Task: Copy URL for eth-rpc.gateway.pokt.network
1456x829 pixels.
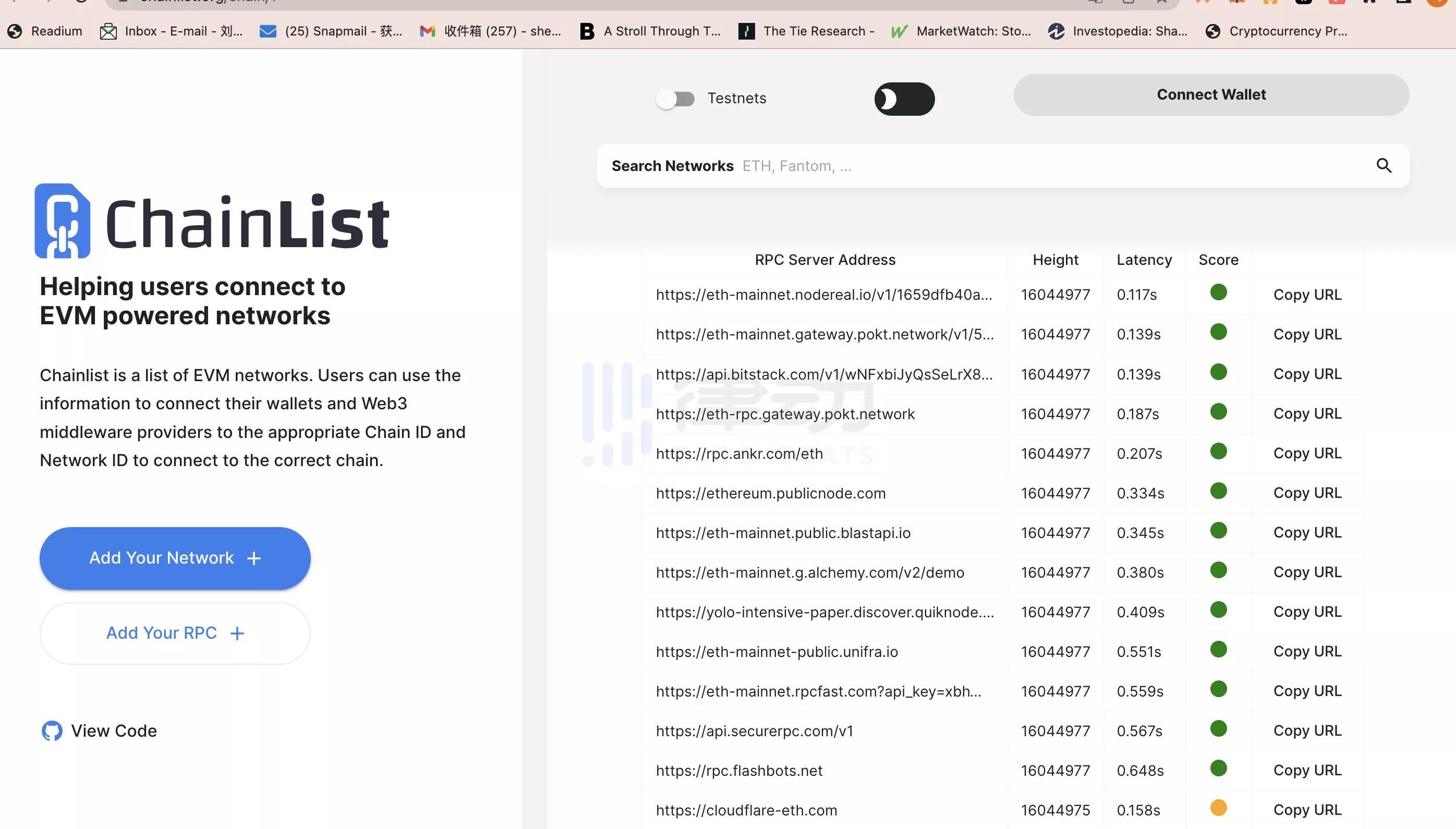Action: 1307,413
